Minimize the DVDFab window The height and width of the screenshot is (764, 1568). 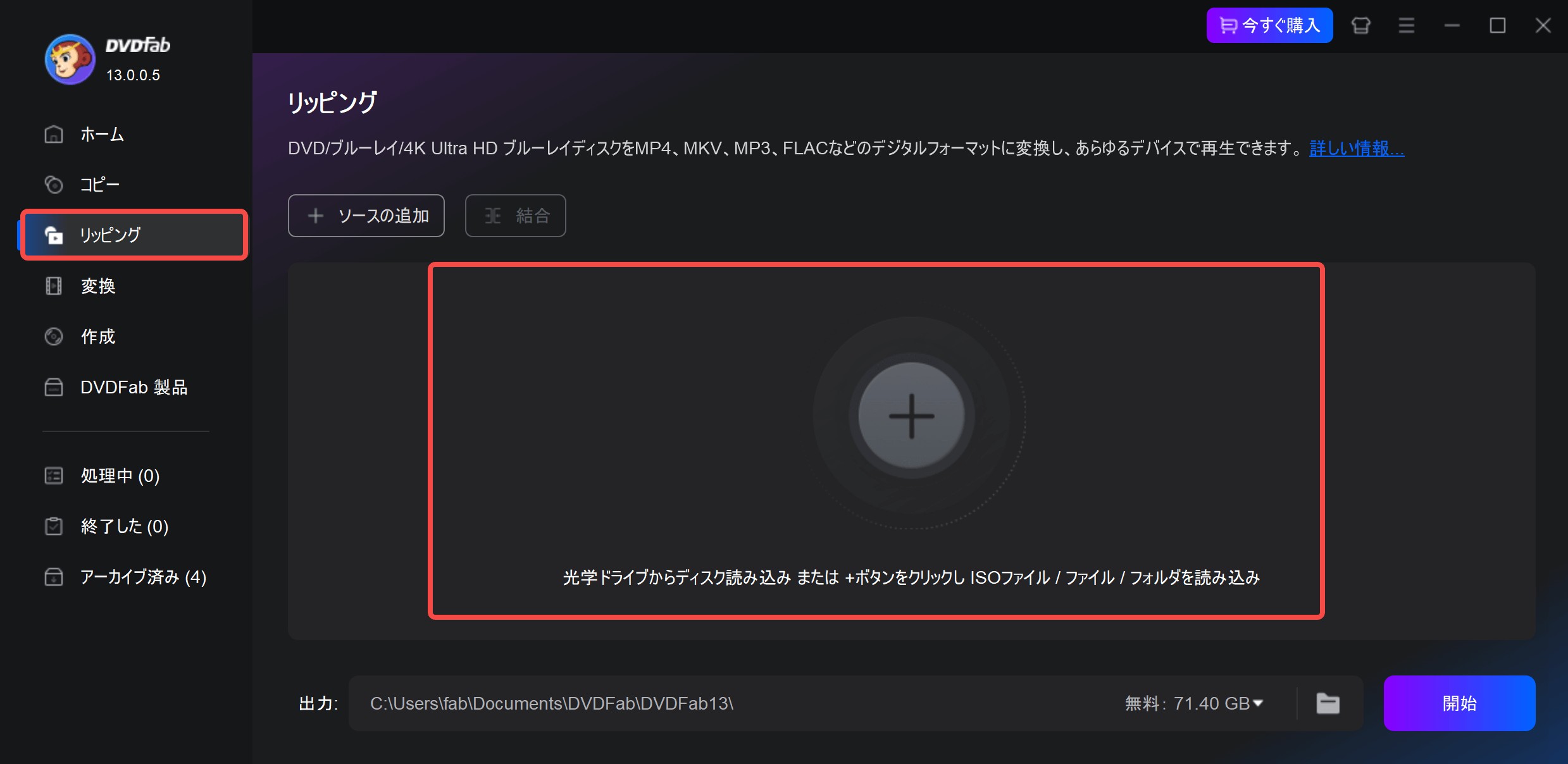(x=1452, y=25)
